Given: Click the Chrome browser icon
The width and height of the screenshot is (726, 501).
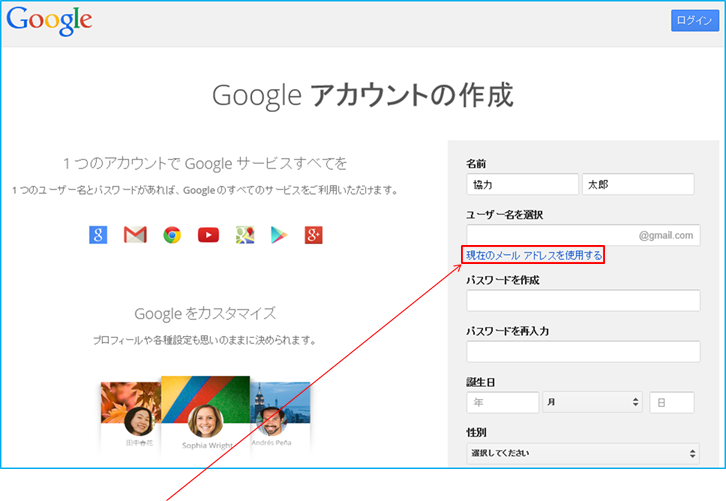Looking at the screenshot, I should (172, 235).
